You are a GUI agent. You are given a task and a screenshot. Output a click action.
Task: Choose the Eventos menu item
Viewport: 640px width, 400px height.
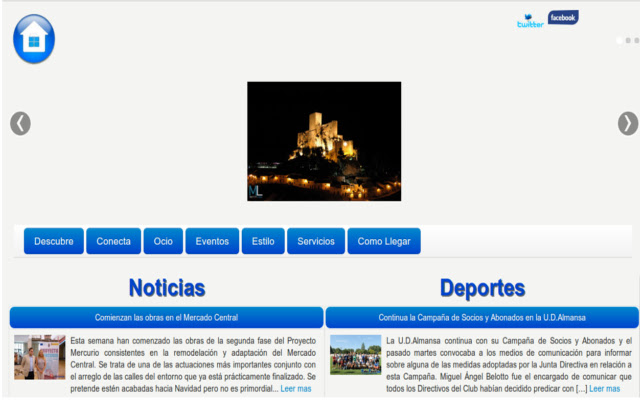[212, 241]
